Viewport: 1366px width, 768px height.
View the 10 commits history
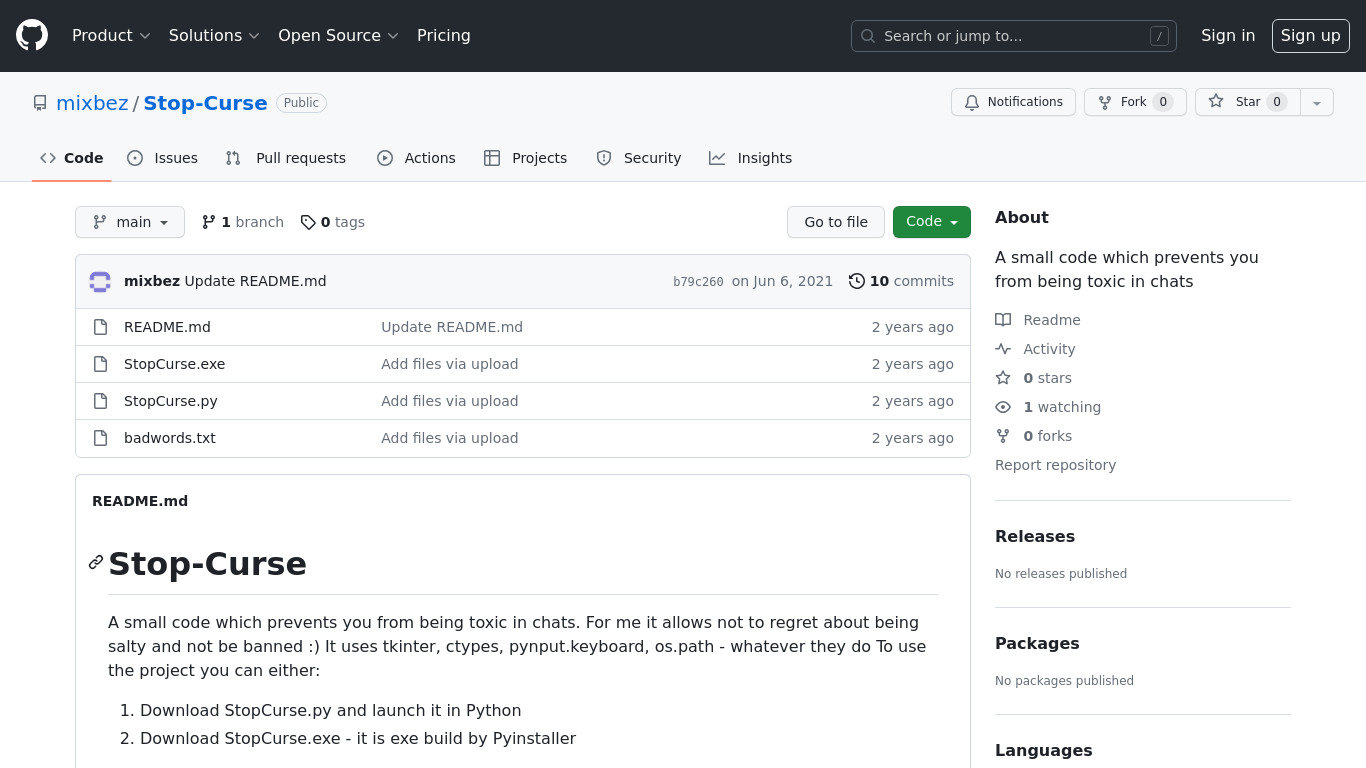pyautogui.click(x=901, y=281)
